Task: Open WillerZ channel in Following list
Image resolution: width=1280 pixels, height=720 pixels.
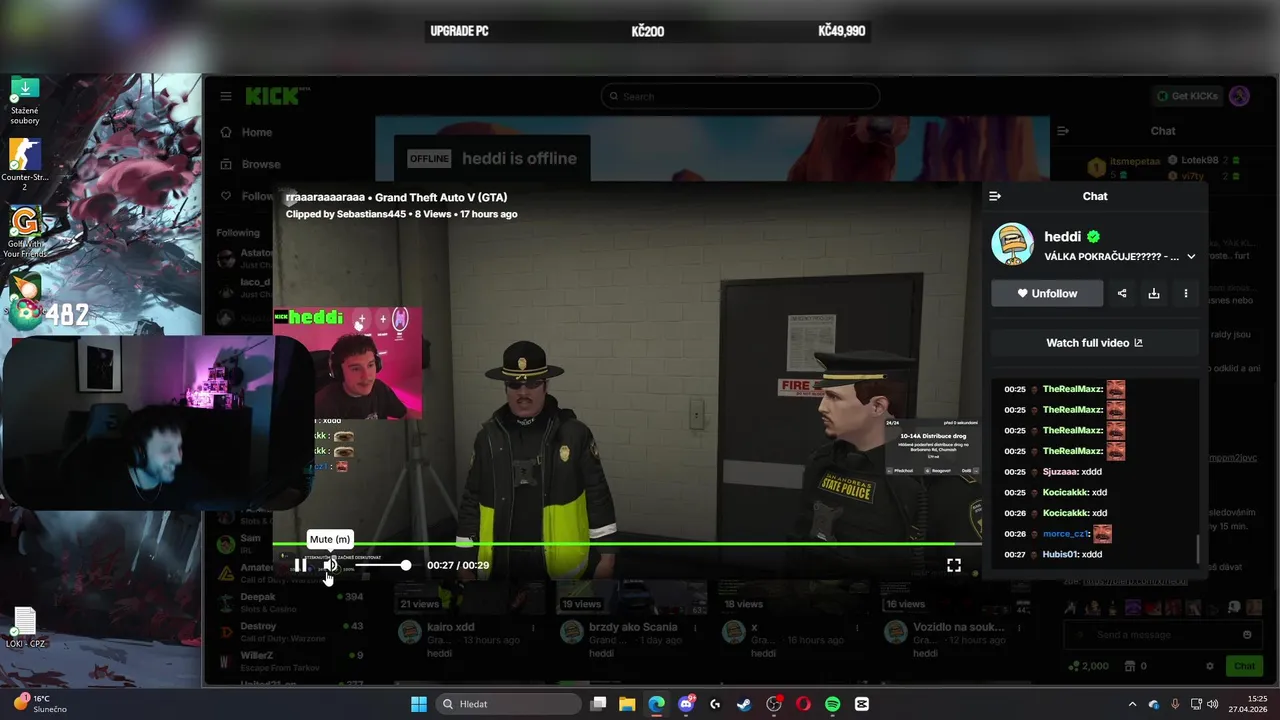Action: pyautogui.click(x=290, y=660)
